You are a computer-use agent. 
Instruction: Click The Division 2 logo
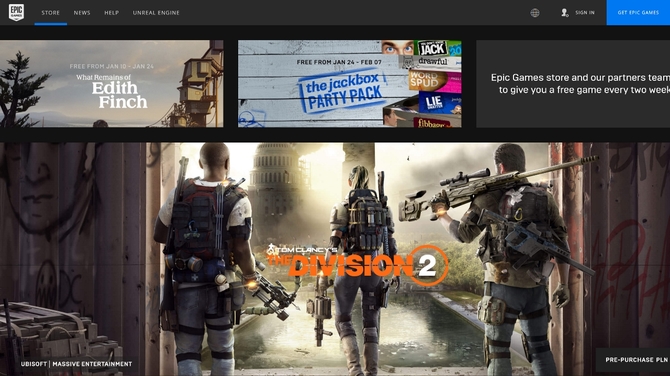[x=357, y=265]
